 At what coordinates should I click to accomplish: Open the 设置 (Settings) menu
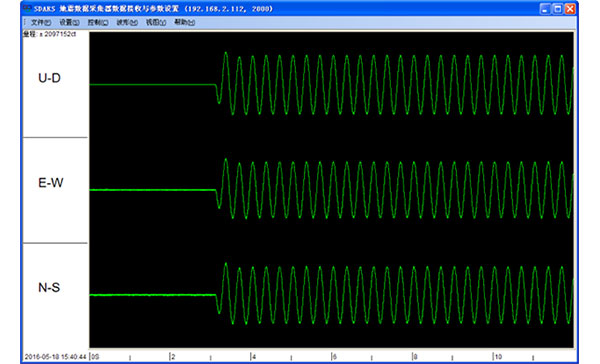click(x=69, y=23)
